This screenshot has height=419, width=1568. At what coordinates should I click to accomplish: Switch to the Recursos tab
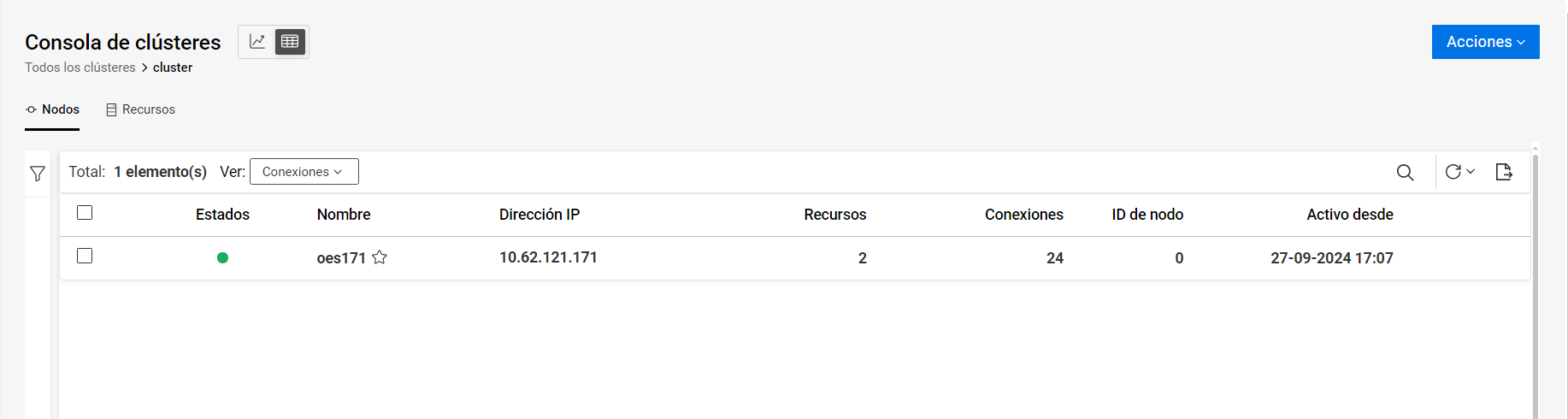pyautogui.click(x=141, y=109)
